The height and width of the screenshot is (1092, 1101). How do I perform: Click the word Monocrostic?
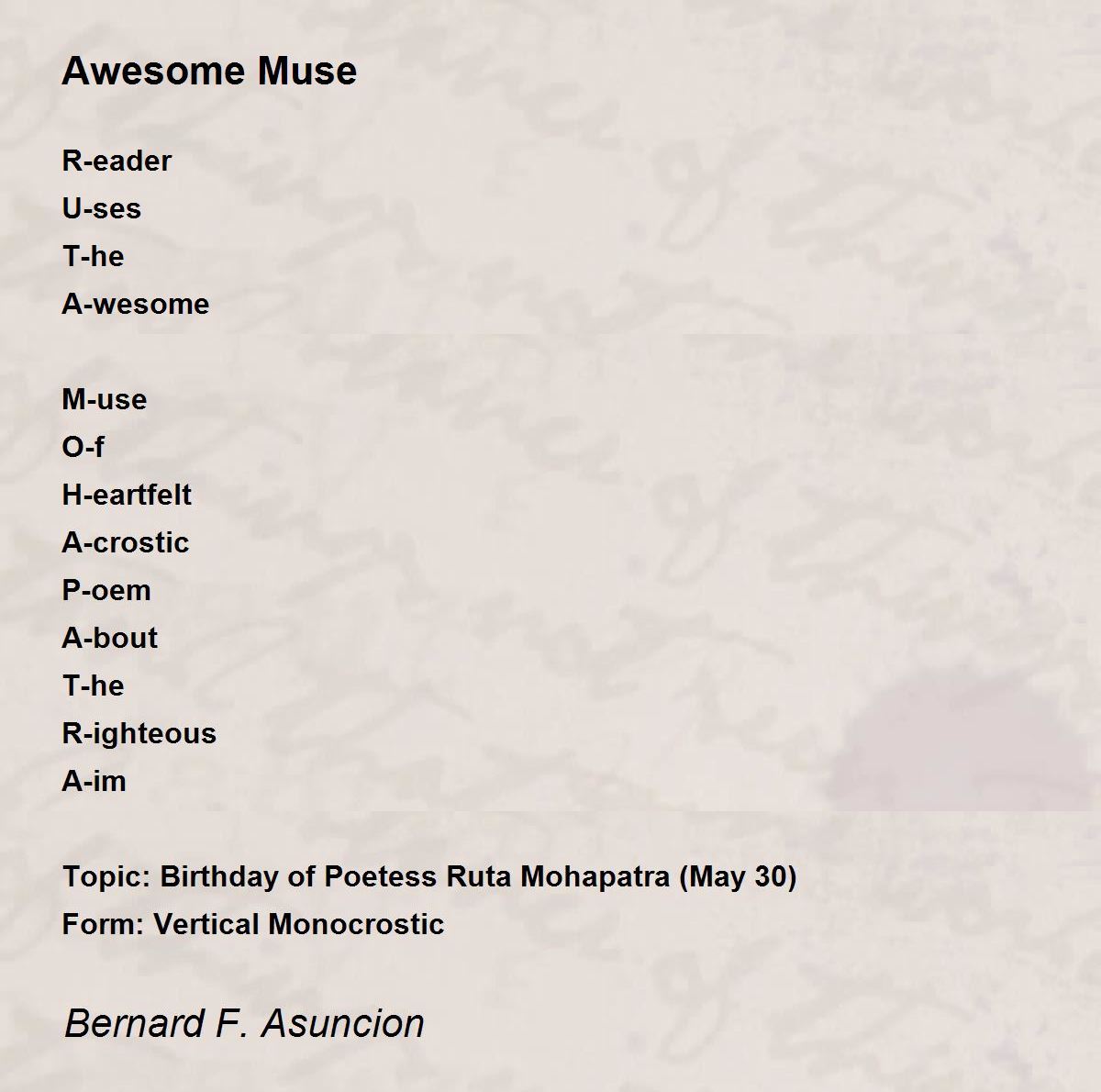(356, 924)
